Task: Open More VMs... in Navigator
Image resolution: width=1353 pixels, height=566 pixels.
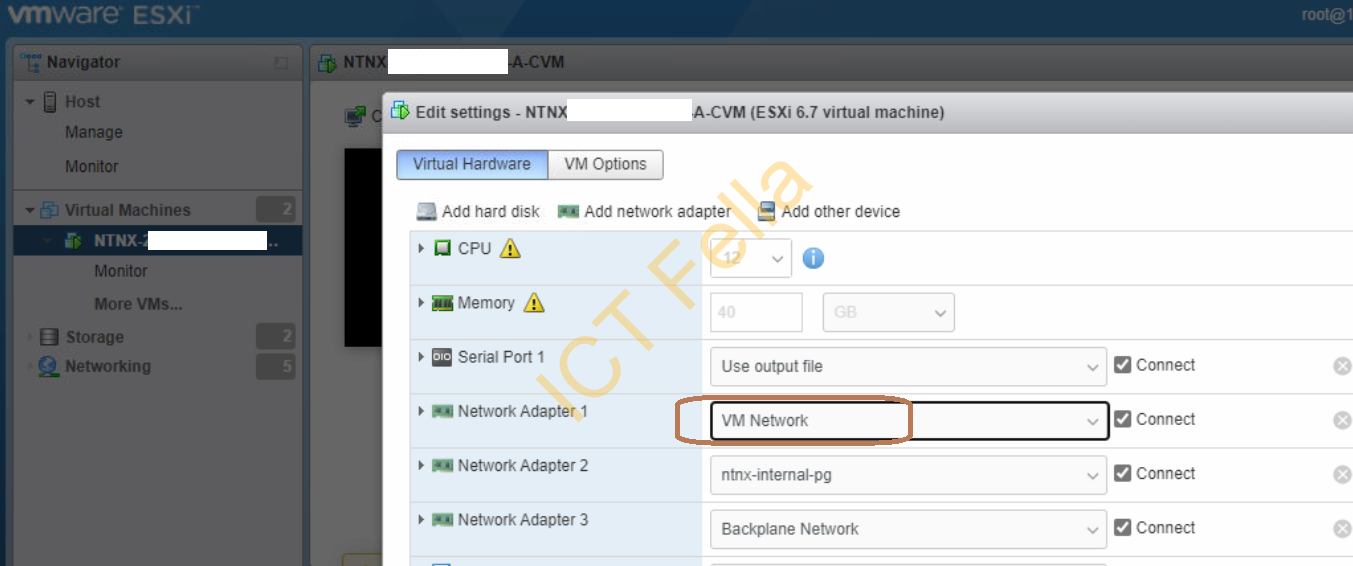Action: click(139, 304)
